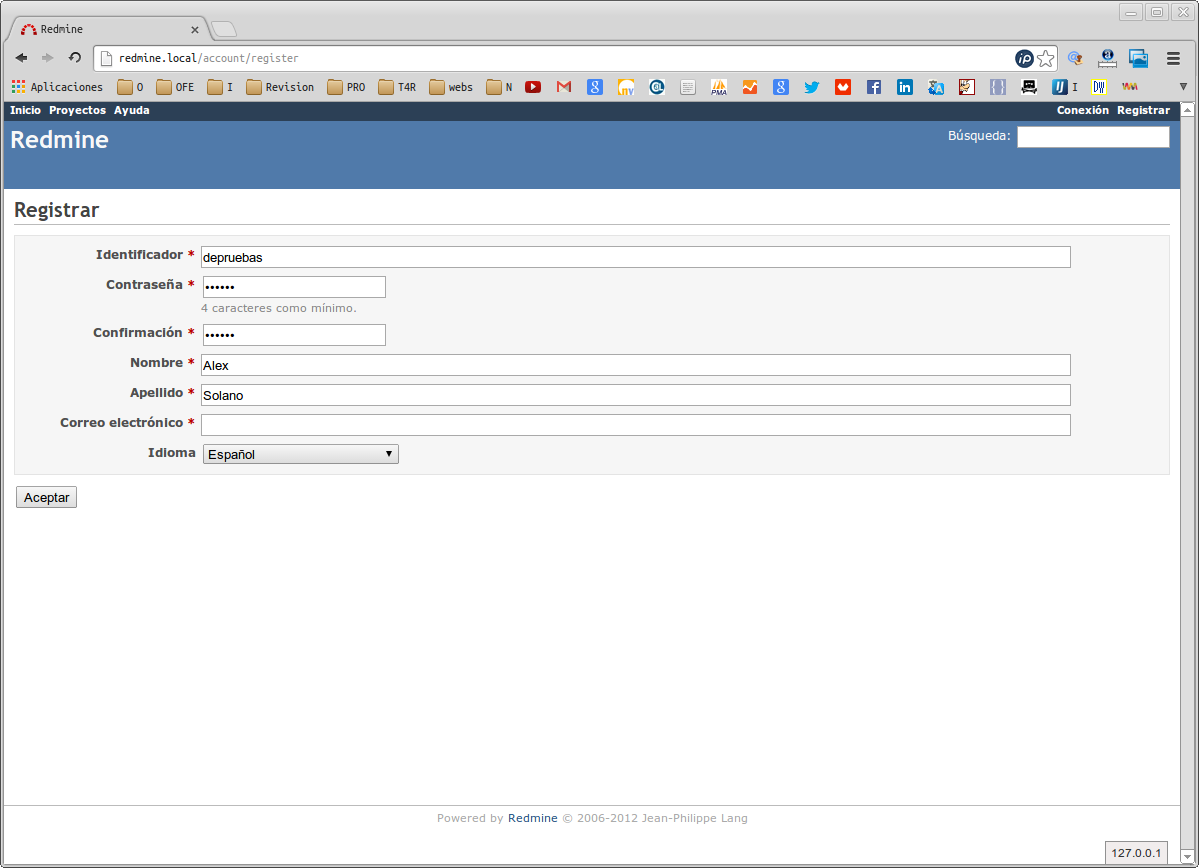The height and width of the screenshot is (868, 1199).
Task: Open a new browser tab
Action: coord(223,30)
